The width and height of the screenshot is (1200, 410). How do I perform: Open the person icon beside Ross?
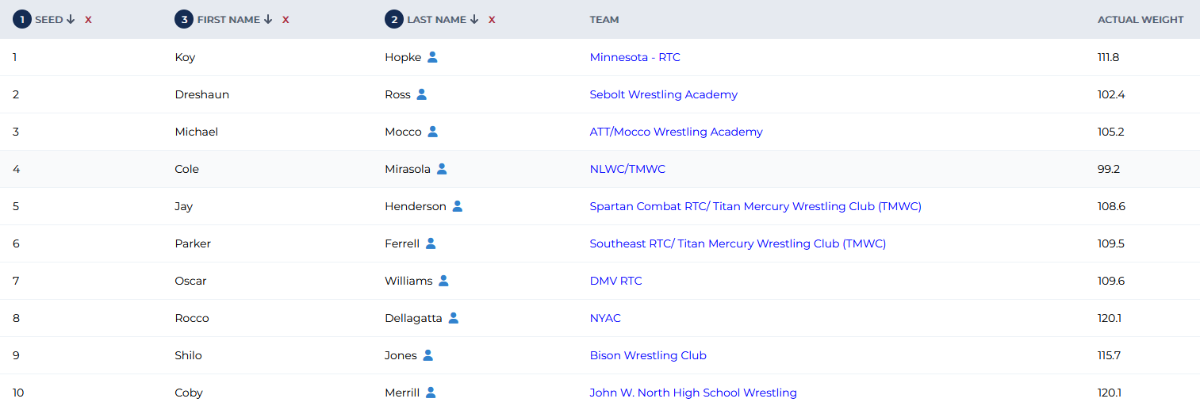point(422,95)
